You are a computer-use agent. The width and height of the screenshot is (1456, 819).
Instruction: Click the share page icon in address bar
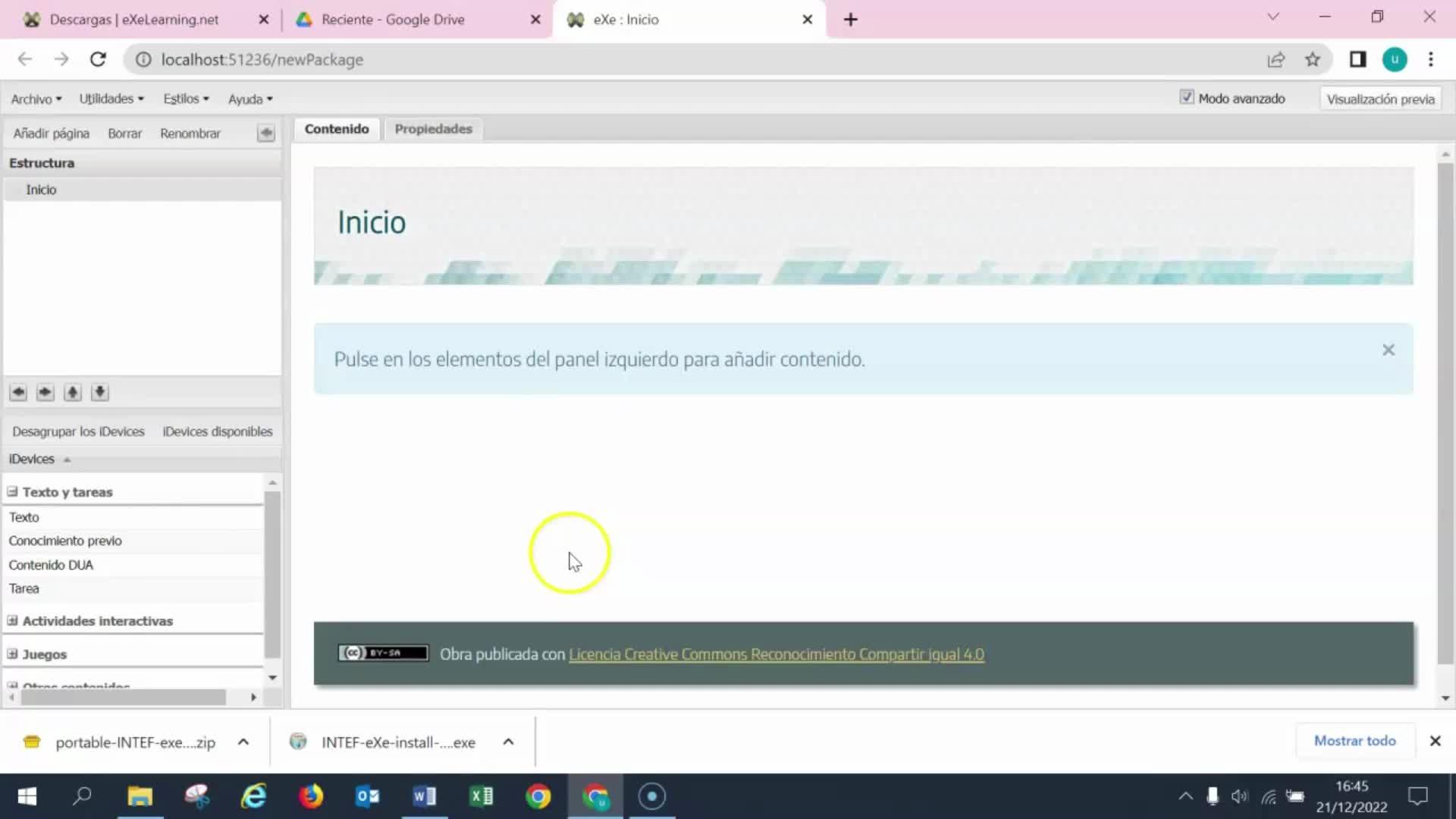(1276, 59)
